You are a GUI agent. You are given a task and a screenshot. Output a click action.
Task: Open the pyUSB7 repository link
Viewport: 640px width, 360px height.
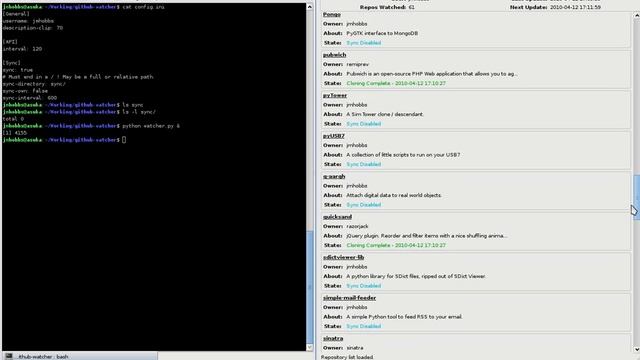pos(333,136)
